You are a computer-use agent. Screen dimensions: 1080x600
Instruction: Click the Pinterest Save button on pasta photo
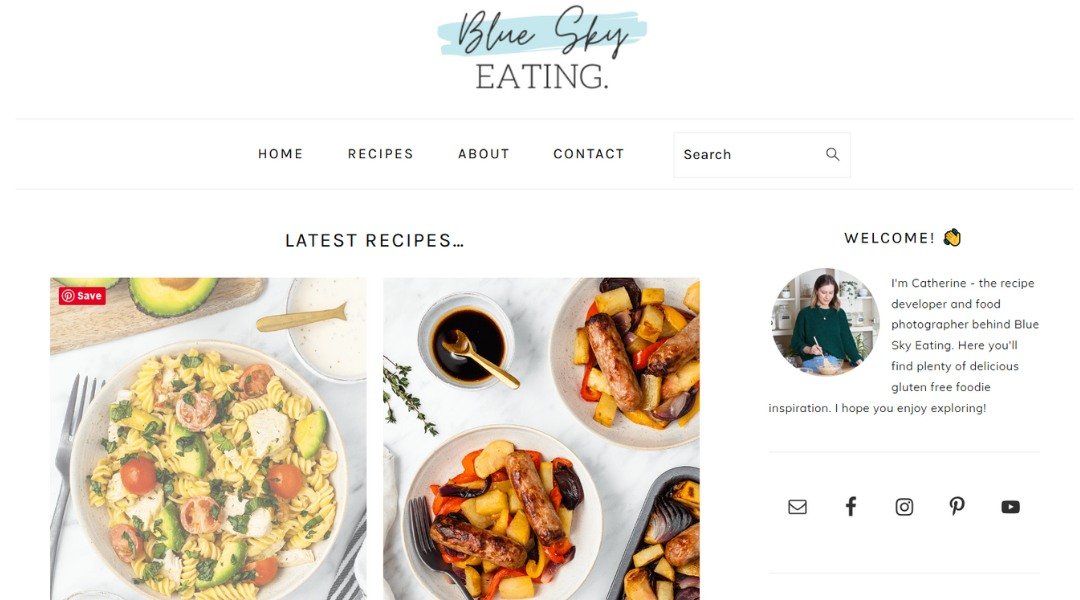point(82,296)
